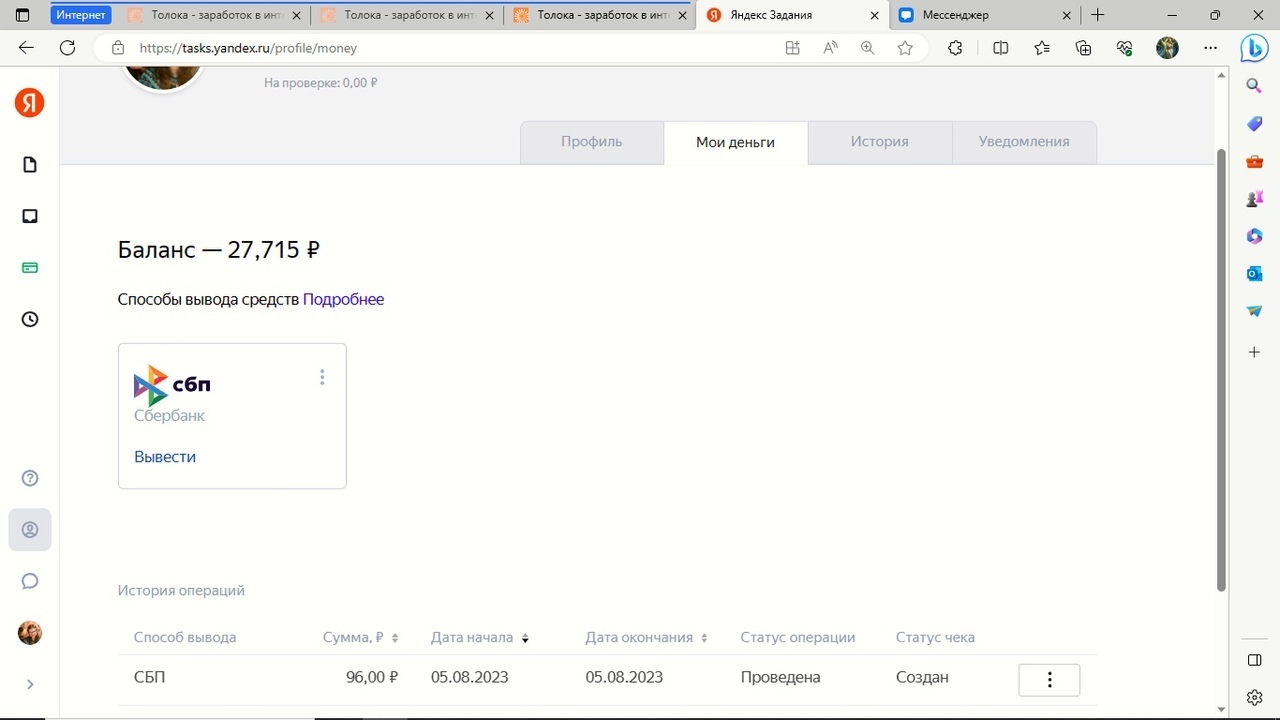The image size is (1280, 720).
Task: Open the Яндекс logo in the sidebar
Action: point(29,103)
